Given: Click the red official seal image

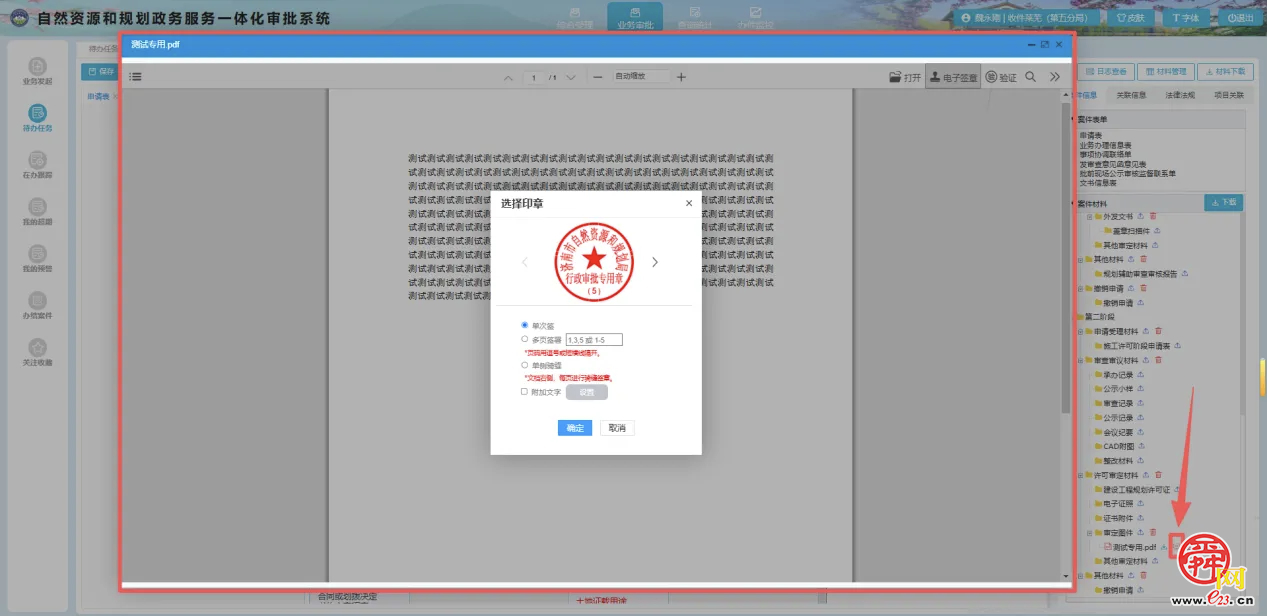Looking at the screenshot, I should click(x=595, y=261).
